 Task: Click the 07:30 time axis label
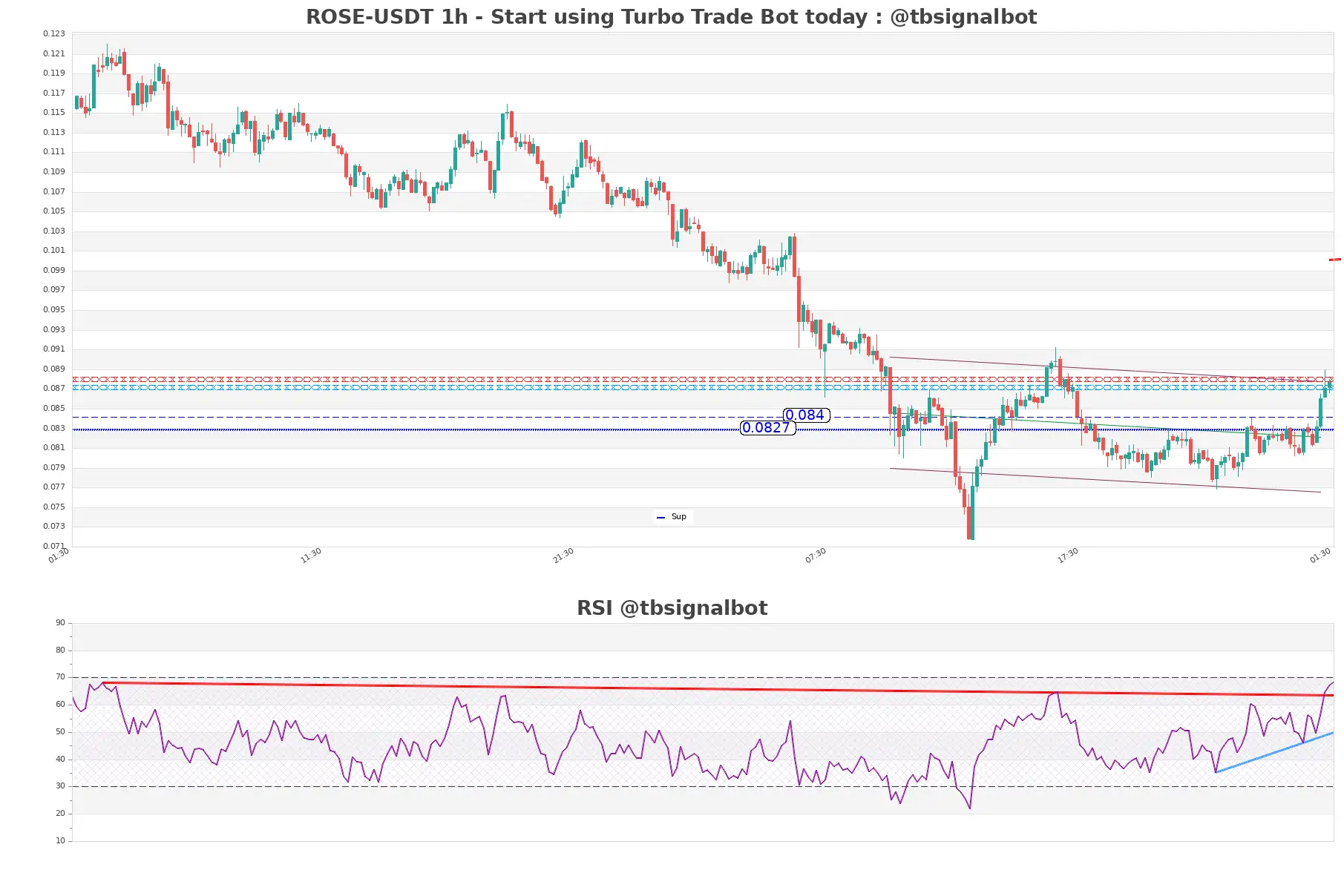click(816, 556)
